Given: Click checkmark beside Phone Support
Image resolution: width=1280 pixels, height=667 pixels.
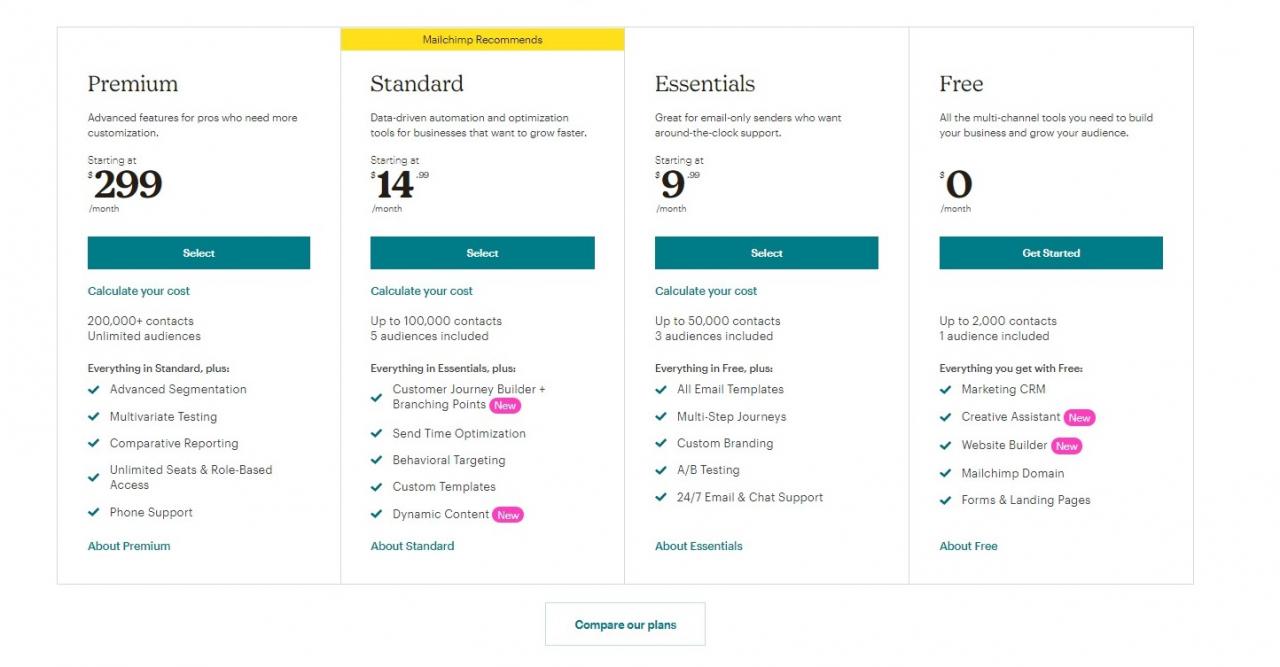Looking at the screenshot, I should 94,513.
